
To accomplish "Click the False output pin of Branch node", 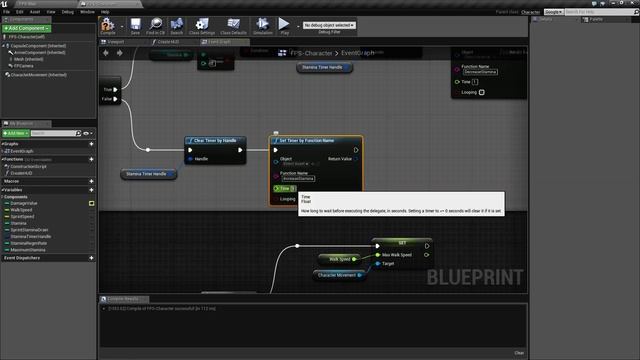I will pyautogui.click(x=116, y=99).
